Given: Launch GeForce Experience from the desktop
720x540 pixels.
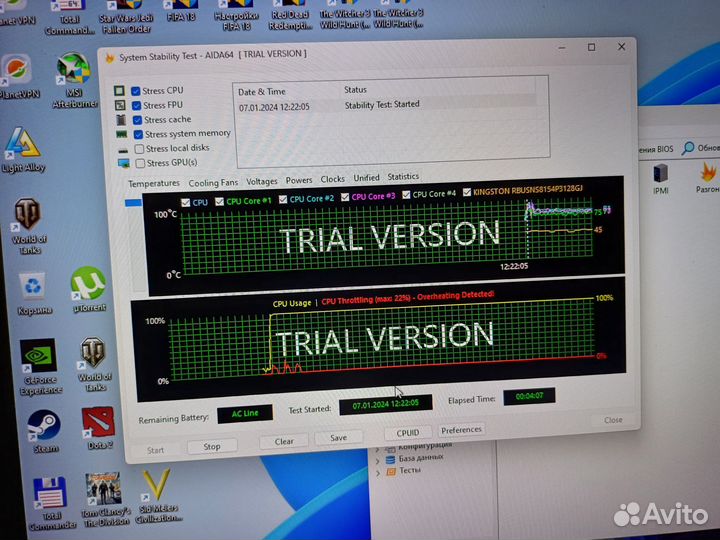Looking at the screenshot, I should click(x=40, y=366).
